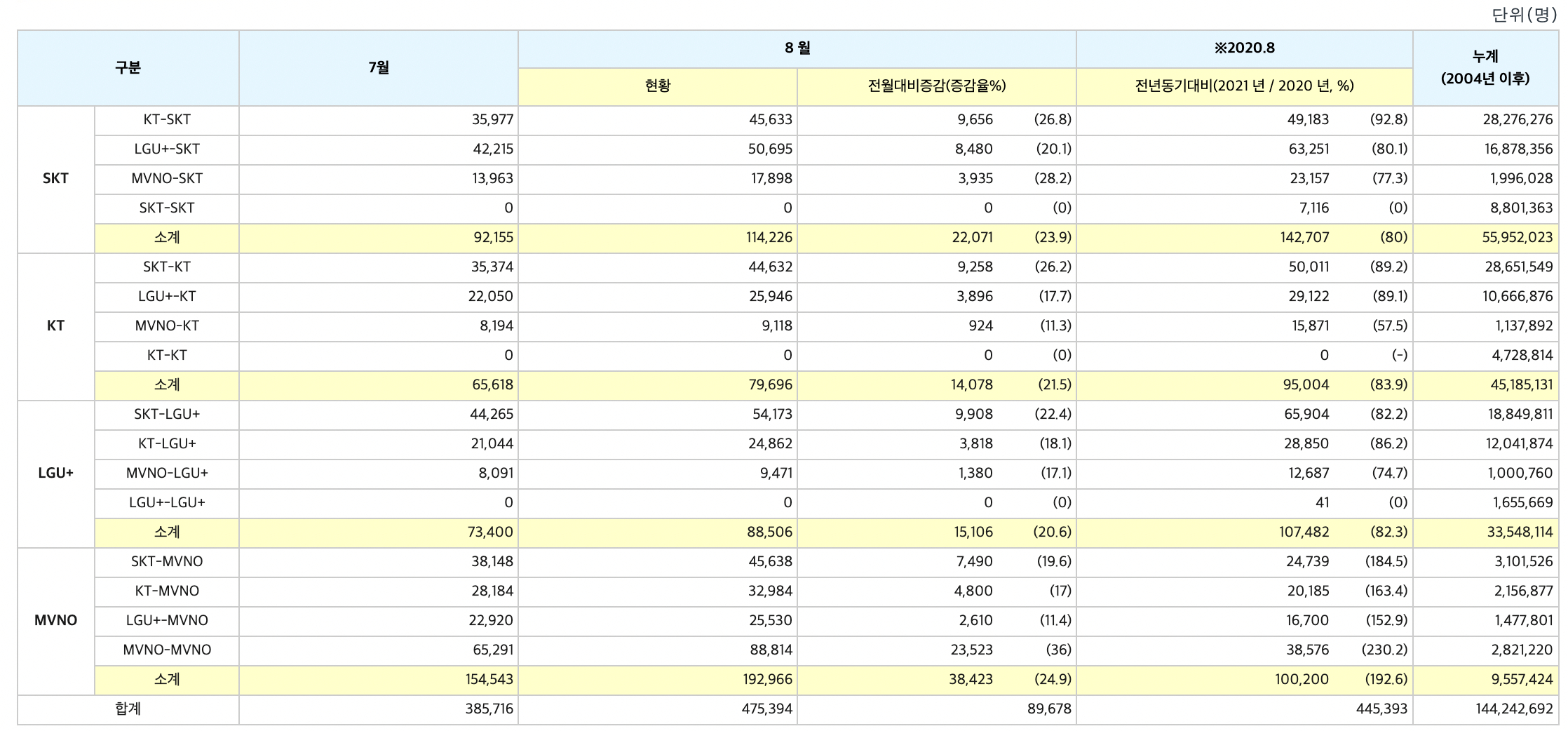Select the 8월 value 24,862
Screen dimensions: 1568x731
(x=771, y=444)
